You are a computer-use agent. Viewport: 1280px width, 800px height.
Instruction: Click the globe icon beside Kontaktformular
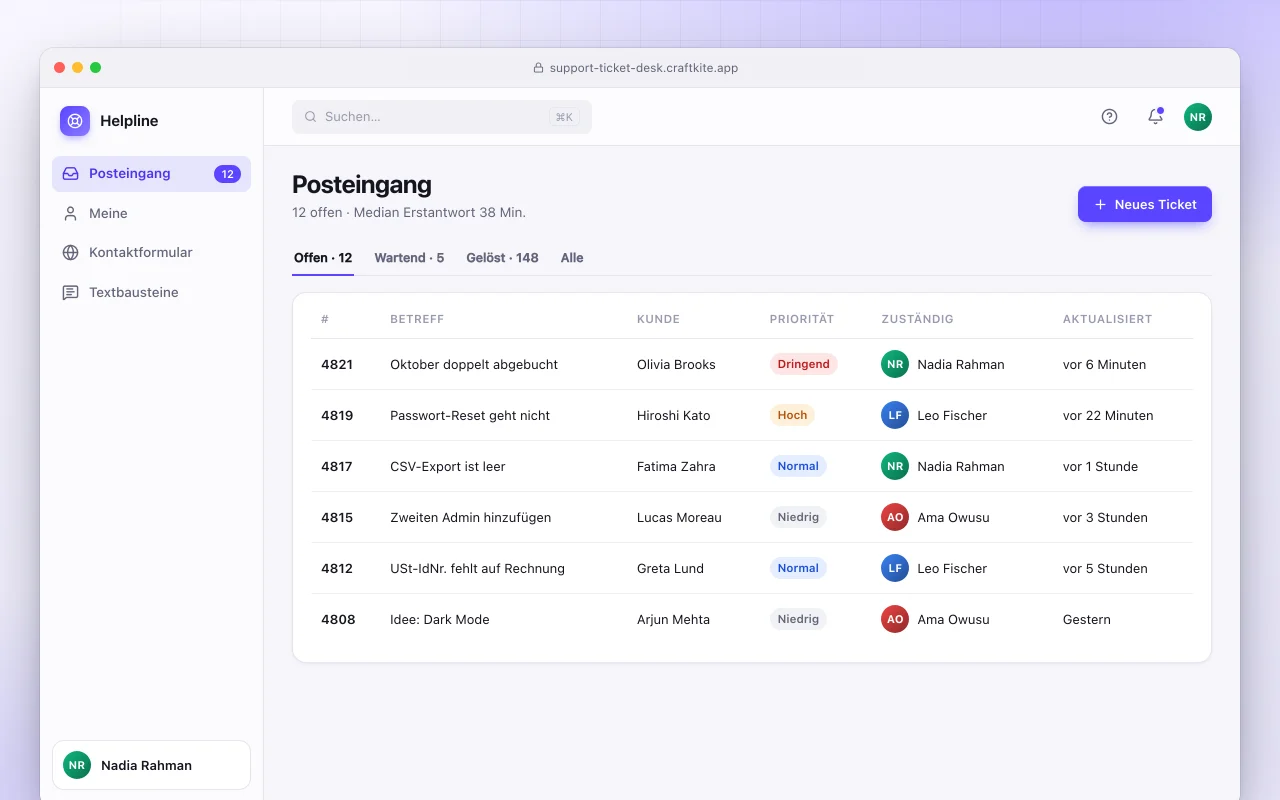[x=70, y=253]
